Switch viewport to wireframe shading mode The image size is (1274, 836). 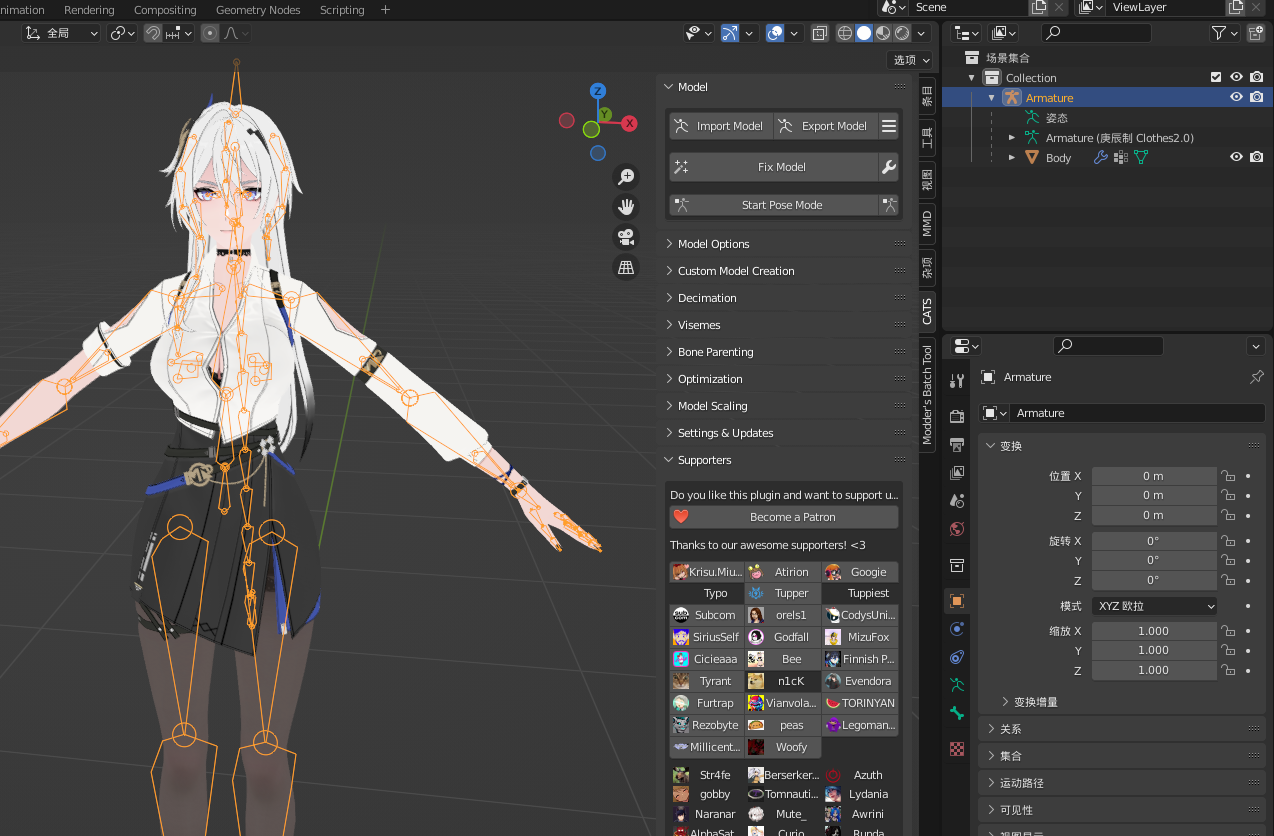[x=844, y=33]
